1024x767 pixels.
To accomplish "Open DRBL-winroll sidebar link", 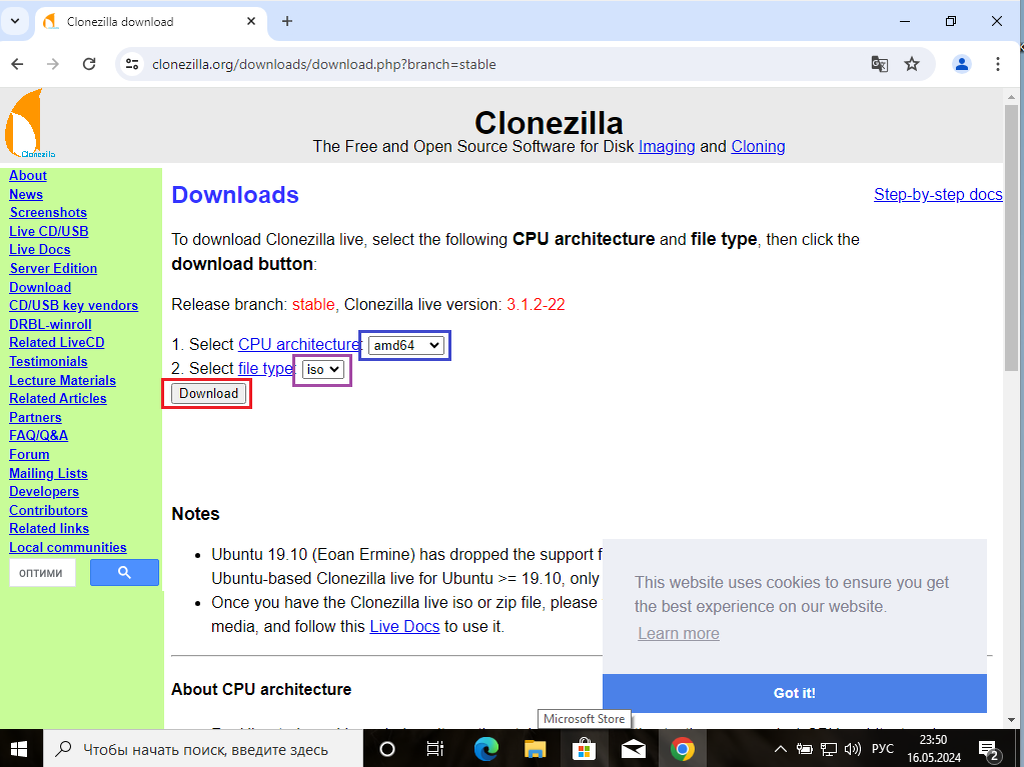I will [50, 325].
